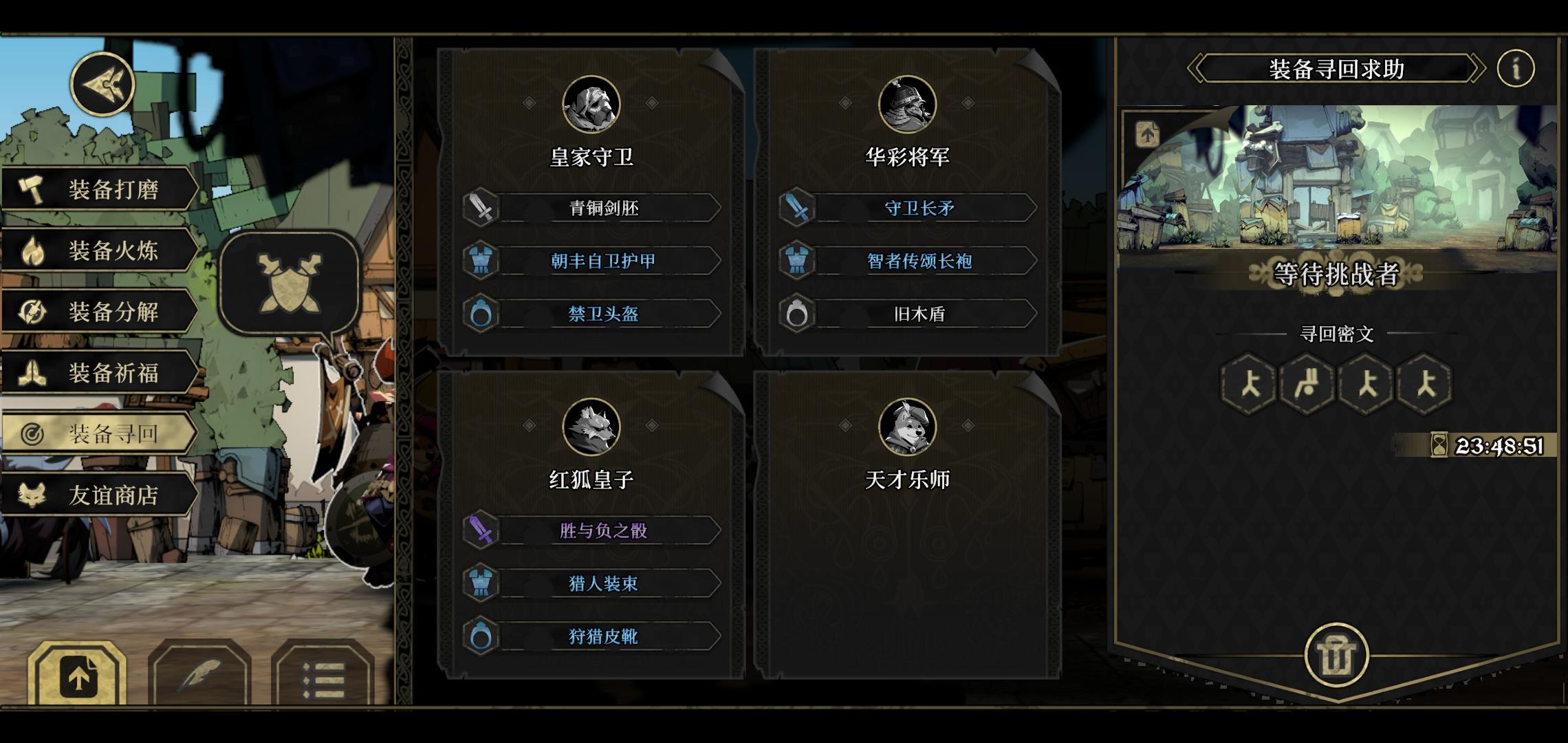1568x743 pixels.
Task: Open the list icon button
Action: point(323,675)
